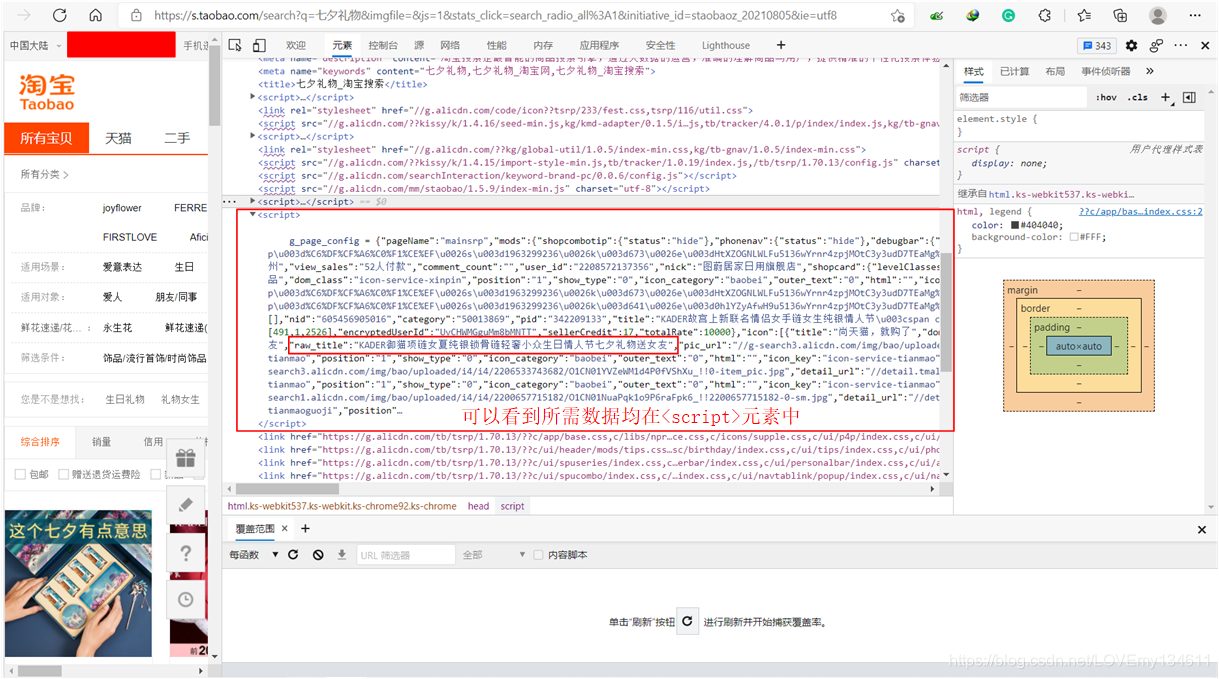Select the head breadcrumb element

[x=479, y=506]
